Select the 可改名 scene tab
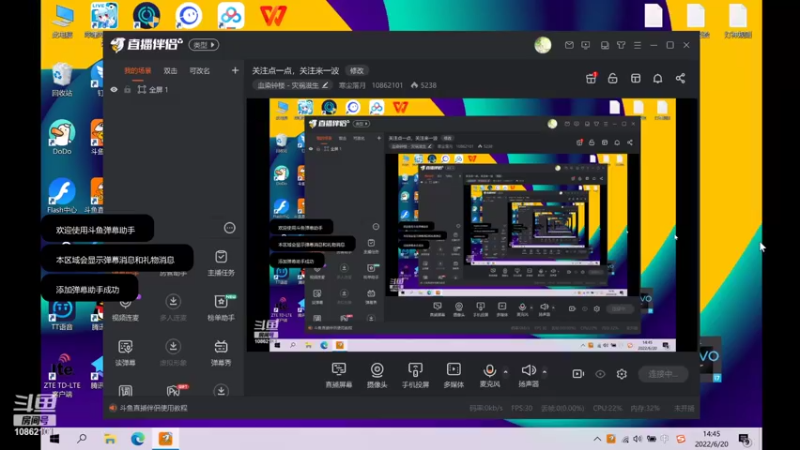 click(199, 71)
